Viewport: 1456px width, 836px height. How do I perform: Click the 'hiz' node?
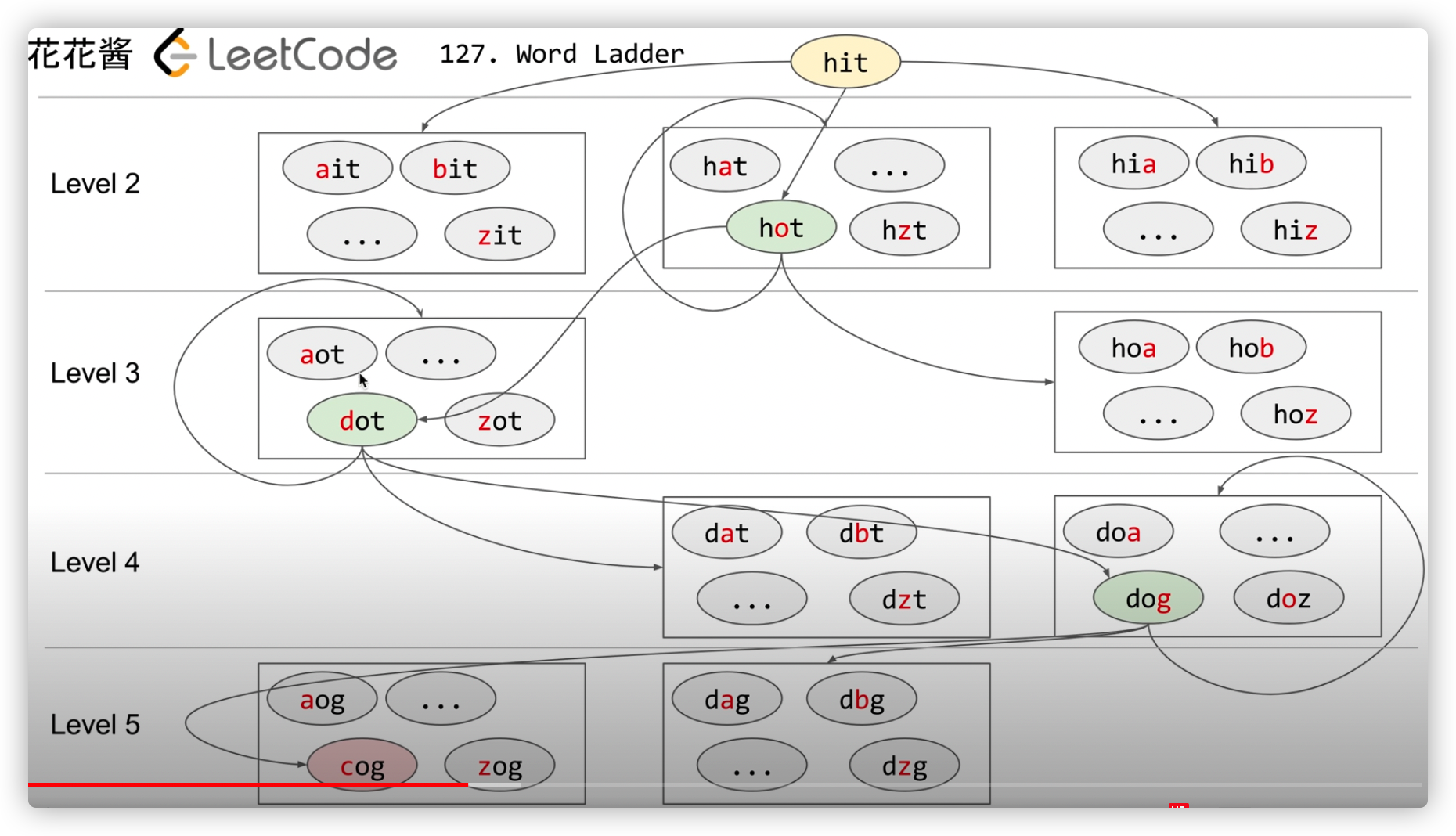[1296, 230]
